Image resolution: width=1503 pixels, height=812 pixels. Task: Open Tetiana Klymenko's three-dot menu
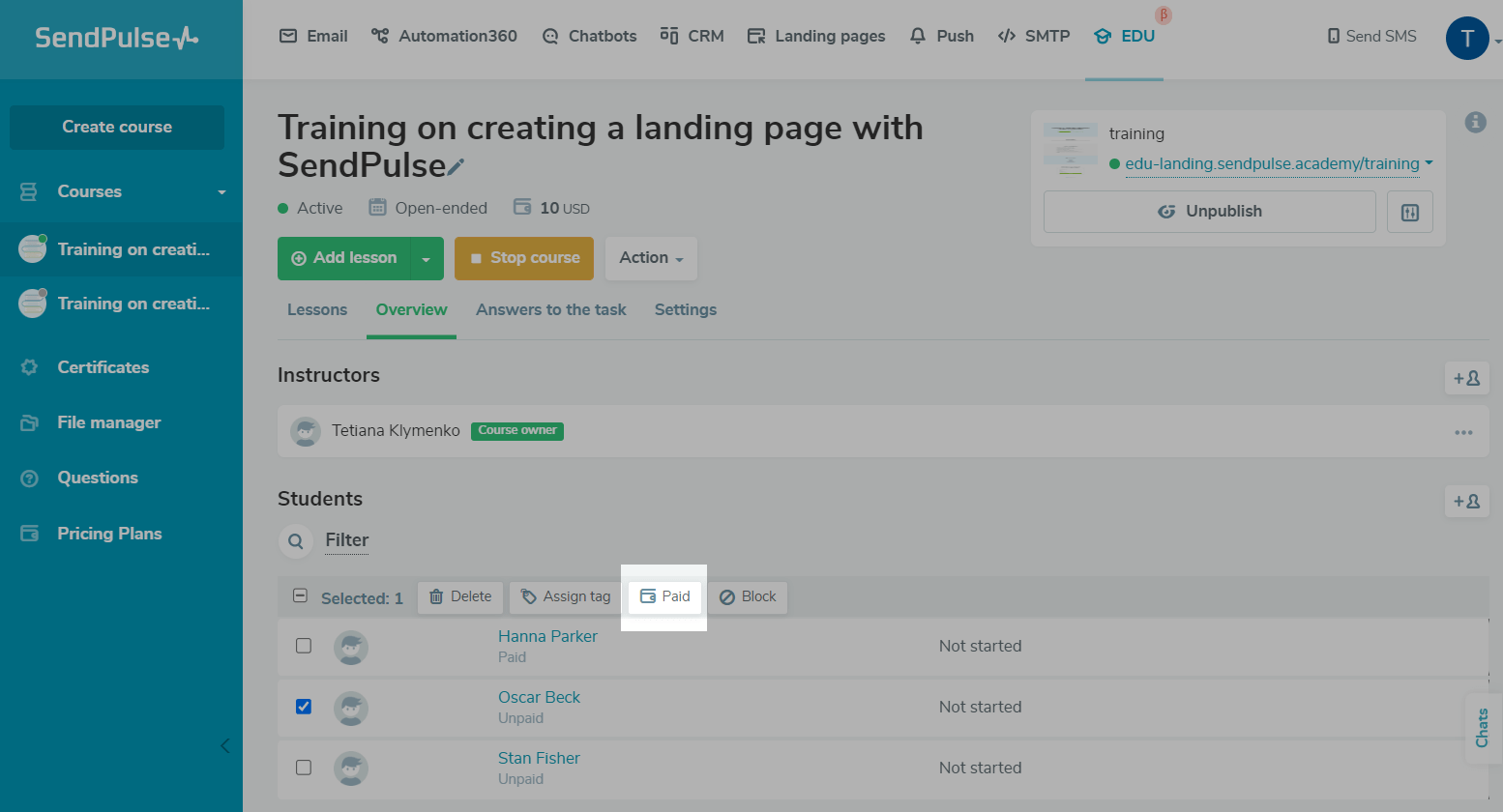tap(1463, 432)
